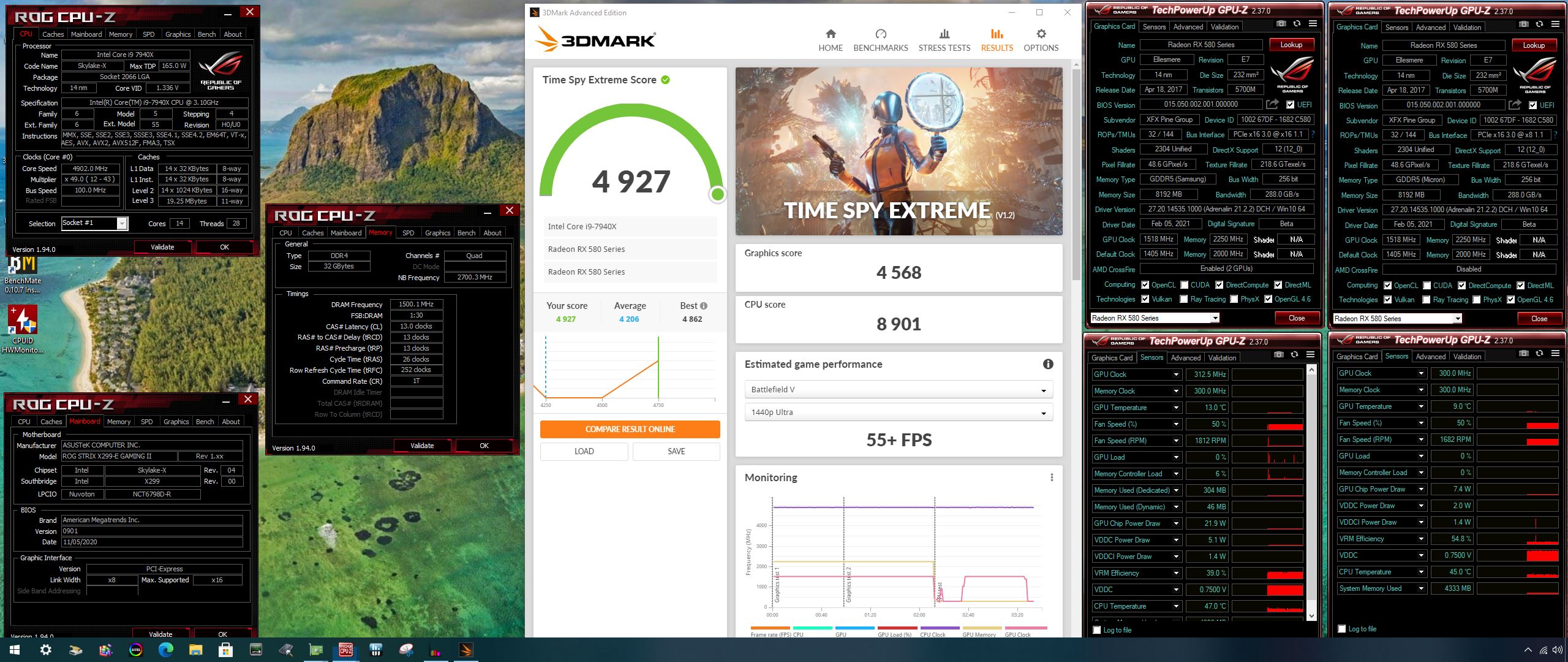
Task: Toggle UEFI checkbox in left GPU-Z window
Action: 1291,105
